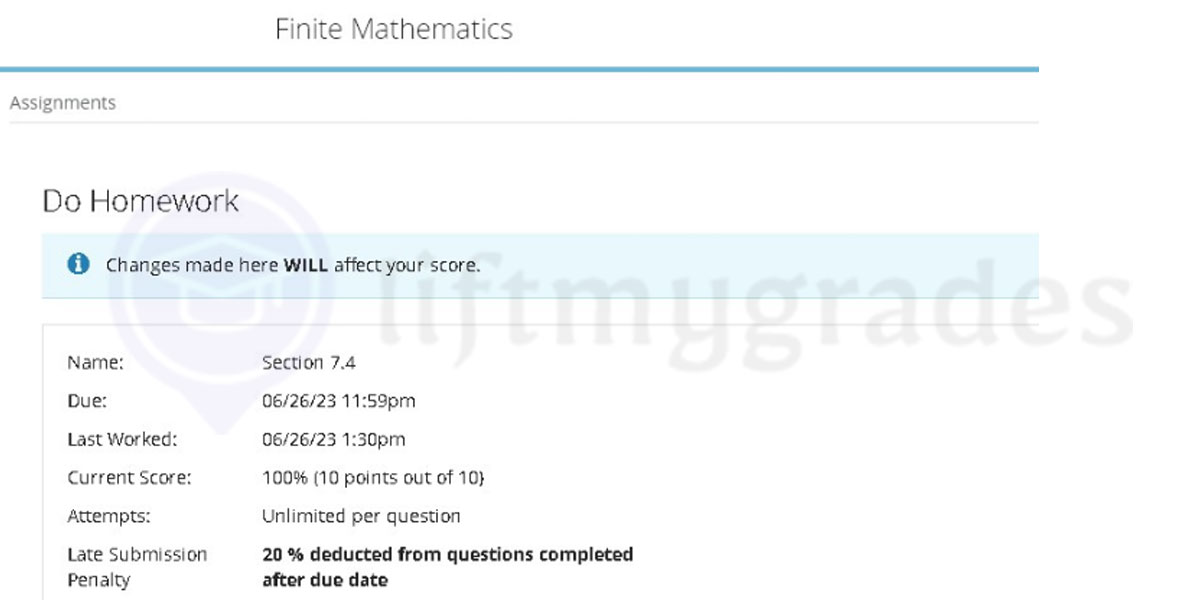Click the Late Submission Penalty label
The image size is (1200, 600).
(137, 566)
